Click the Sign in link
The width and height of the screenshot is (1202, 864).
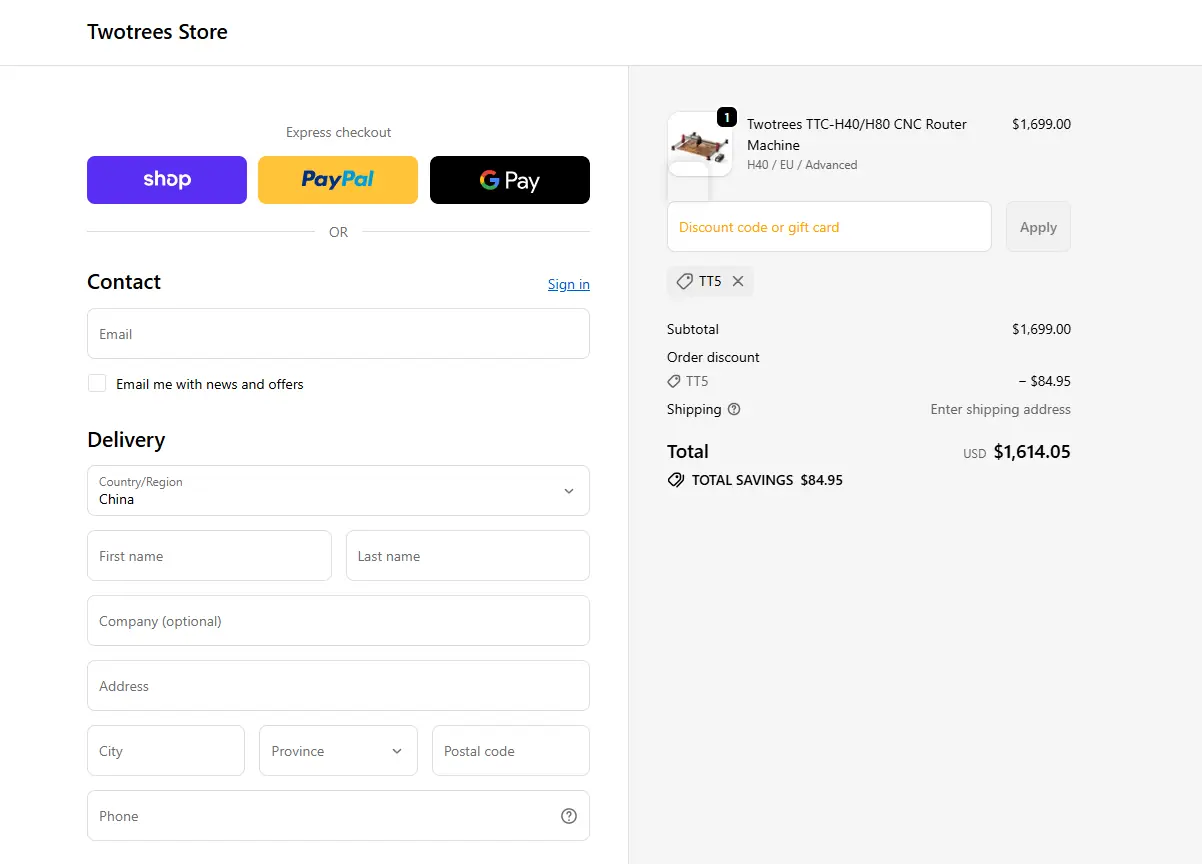click(x=568, y=284)
